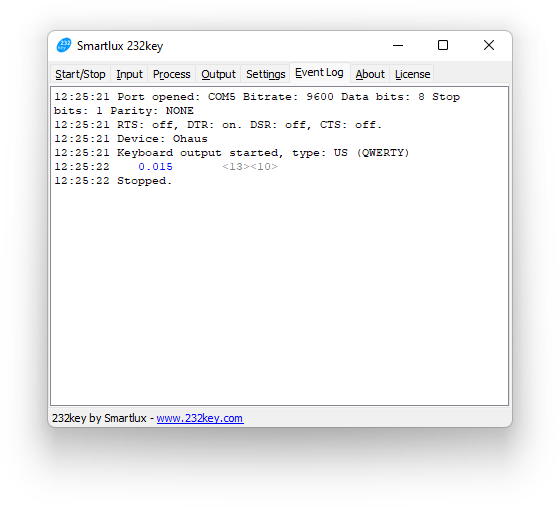Click the 'Stopped.' log entry
The width and height of the screenshot is (560, 507).
coord(113,181)
